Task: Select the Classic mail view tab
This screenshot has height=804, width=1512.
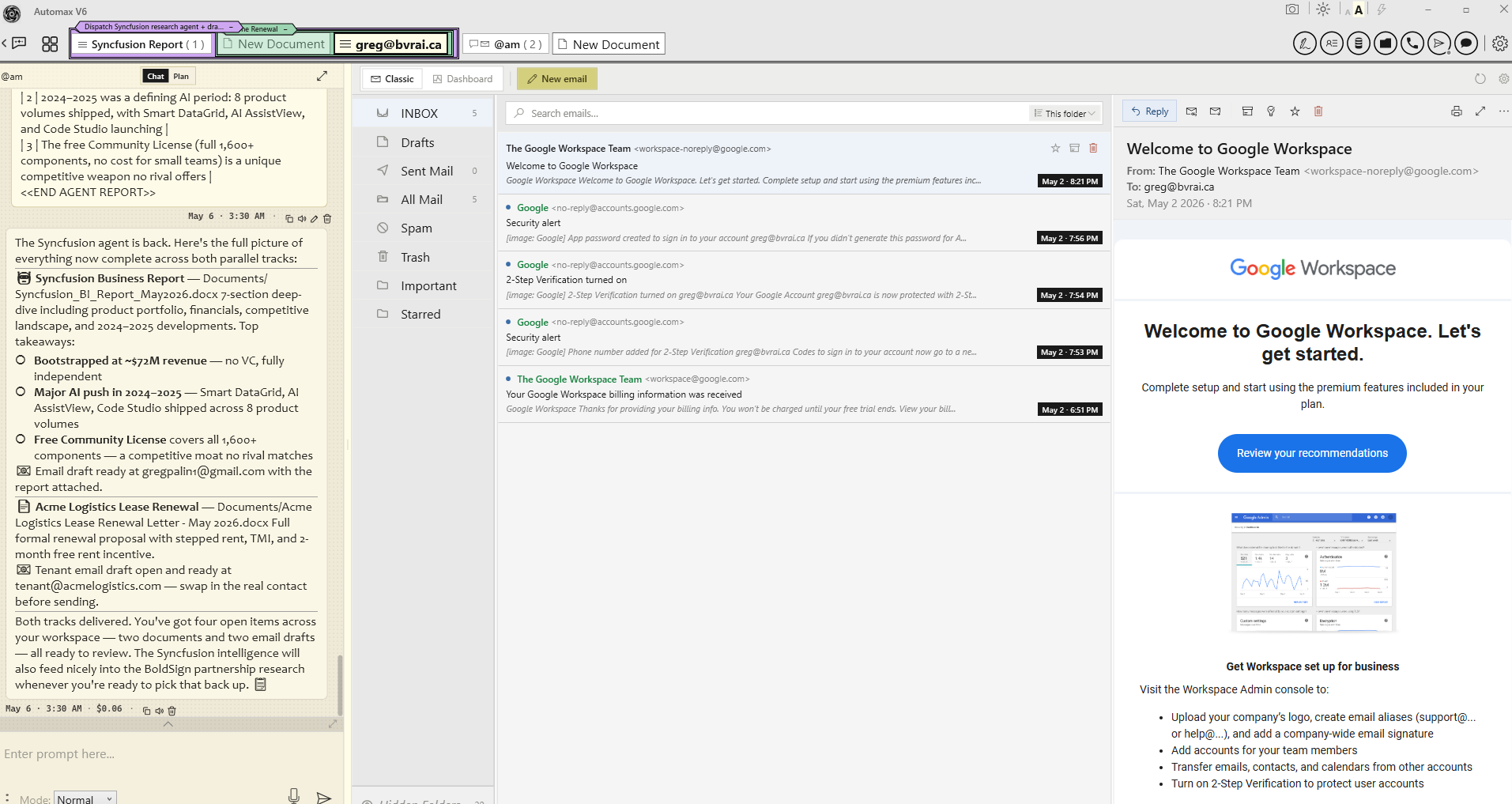Action: [x=392, y=79]
